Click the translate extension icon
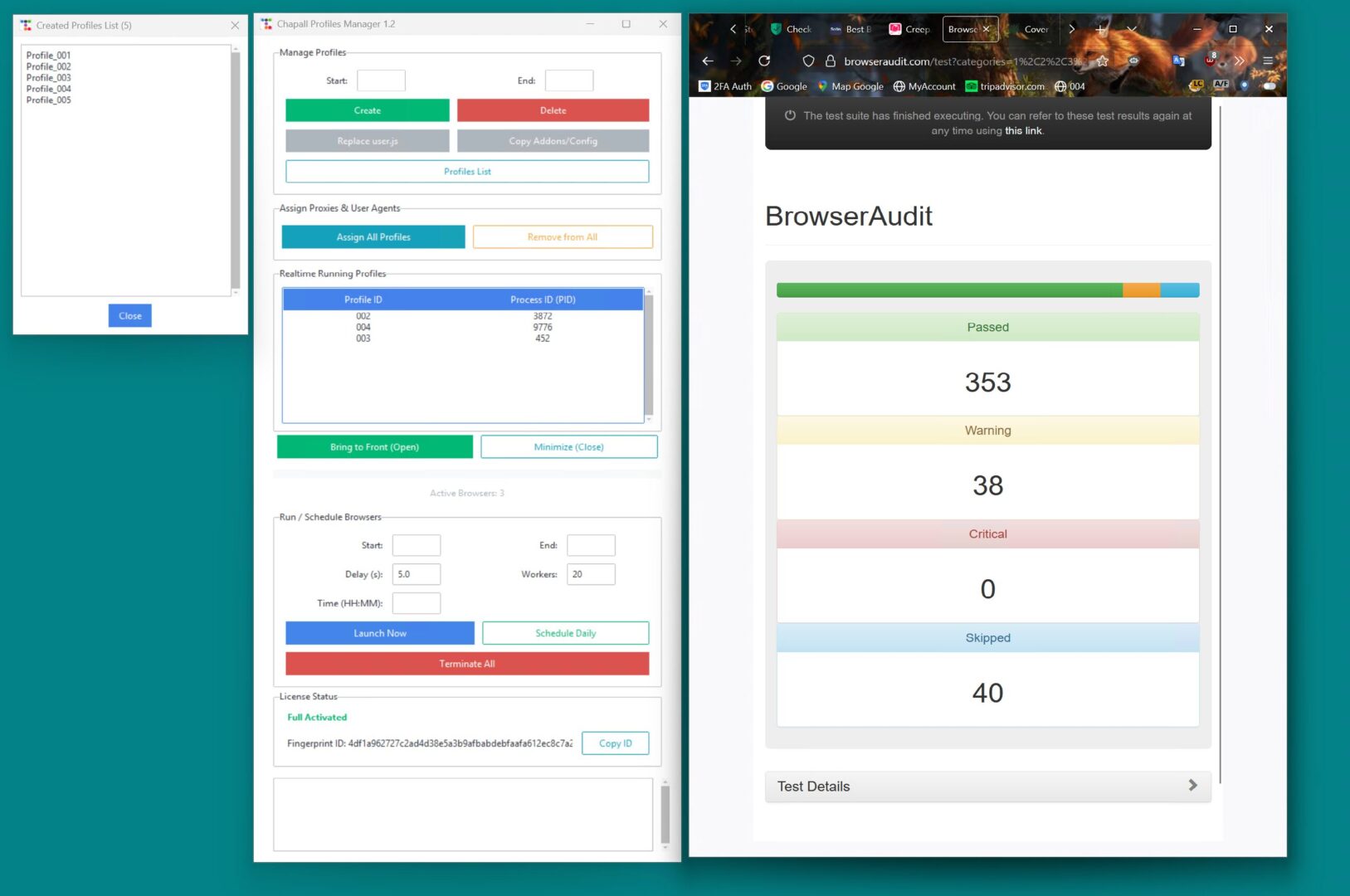The height and width of the screenshot is (896, 1350). tap(1178, 61)
